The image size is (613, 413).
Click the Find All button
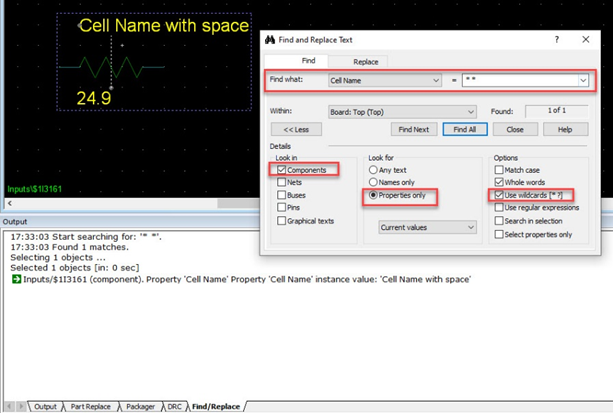click(465, 129)
